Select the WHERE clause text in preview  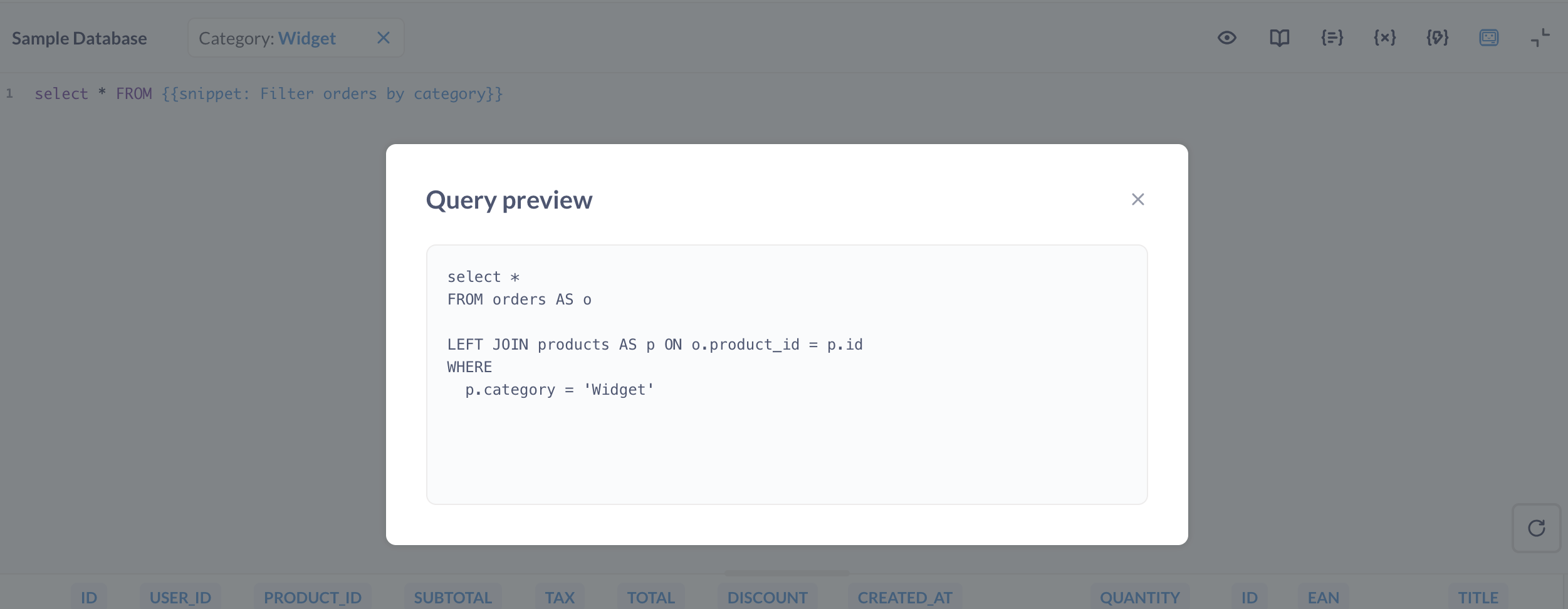pos(469,367)
